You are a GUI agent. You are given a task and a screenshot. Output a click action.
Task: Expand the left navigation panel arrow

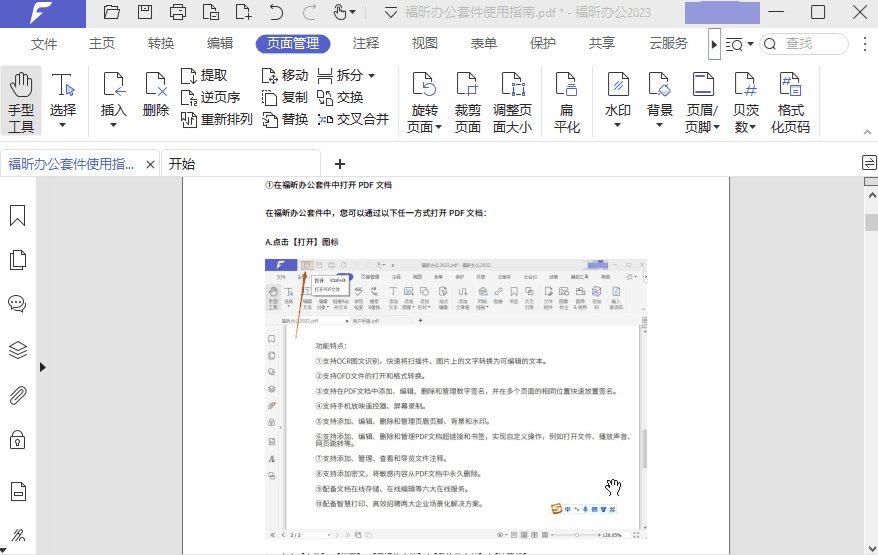43,367
